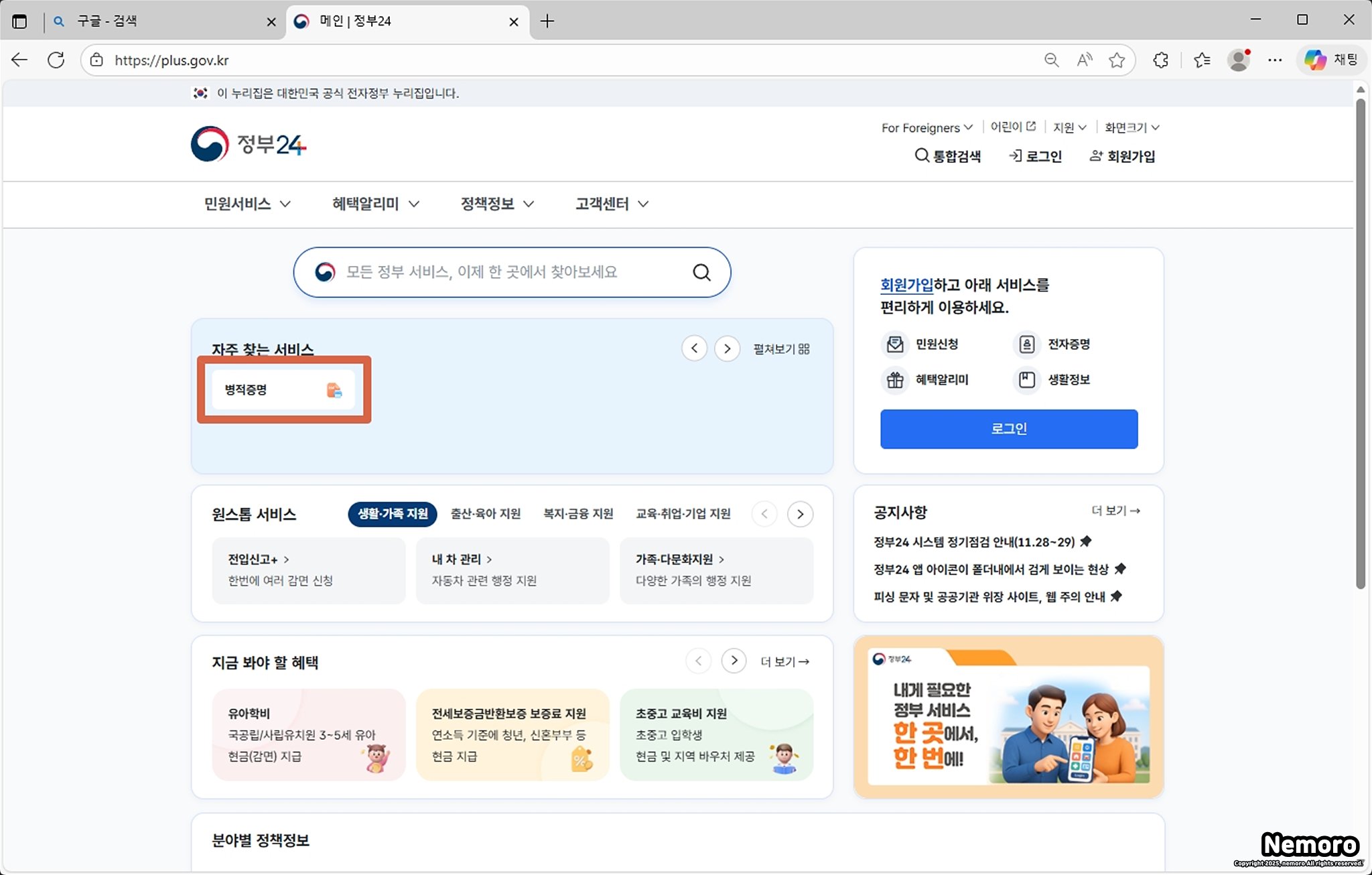Click the 정부24 logo
This screenshot has width=1372, height=875.
(249, 144)
